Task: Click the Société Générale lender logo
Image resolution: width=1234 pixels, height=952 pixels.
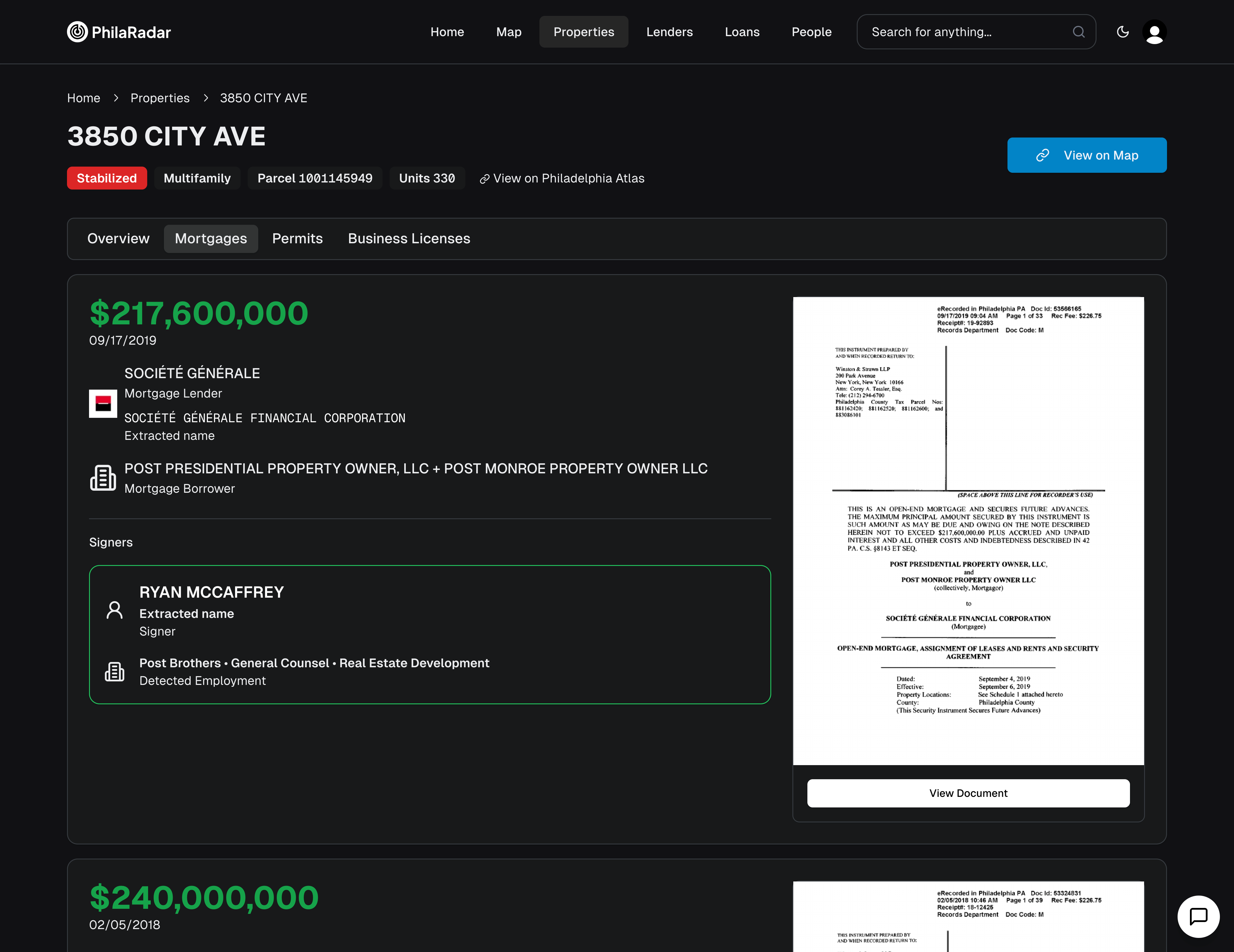Action: (103, 403)
